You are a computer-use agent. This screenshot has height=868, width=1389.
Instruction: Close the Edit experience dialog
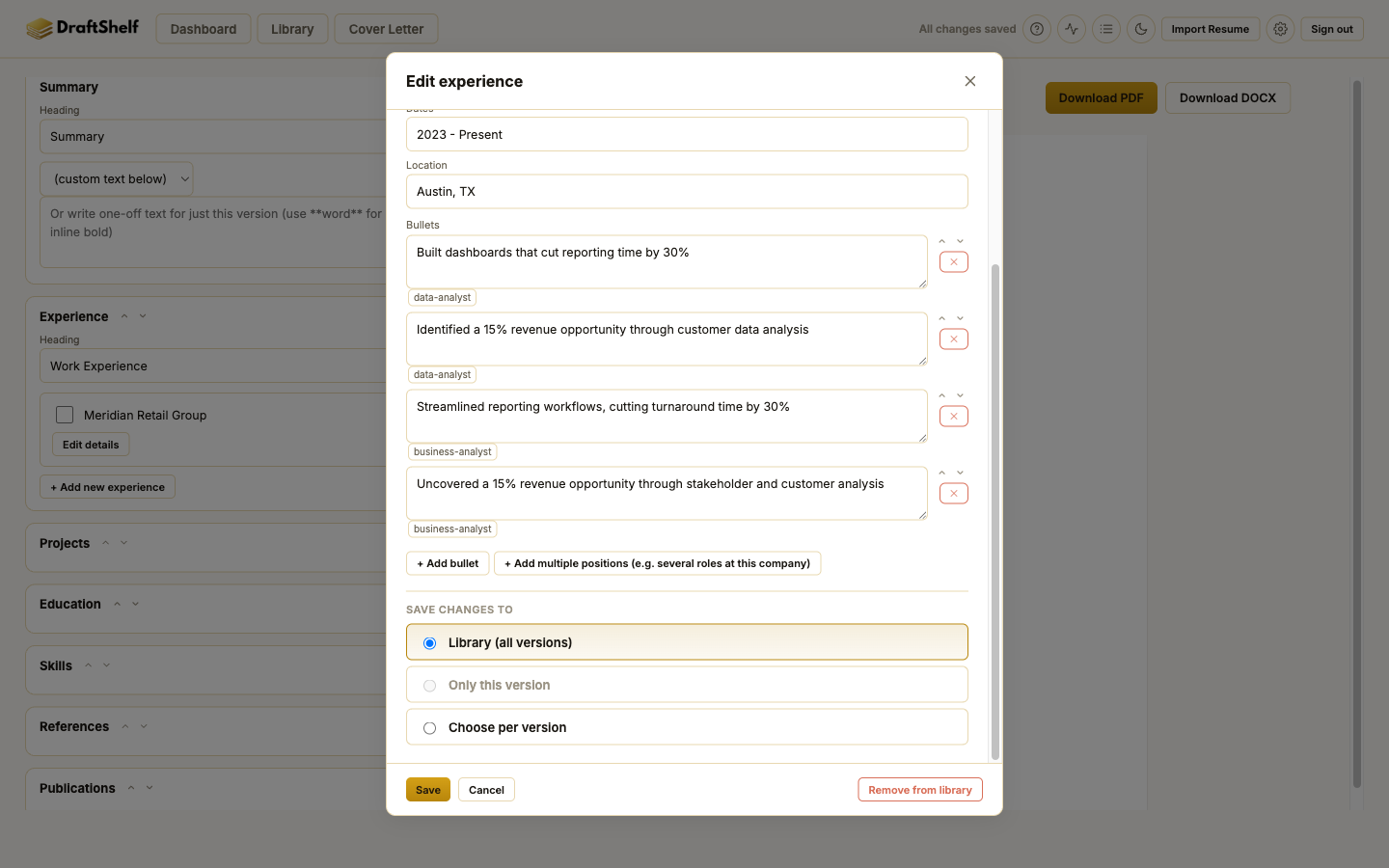coord(970,81)
